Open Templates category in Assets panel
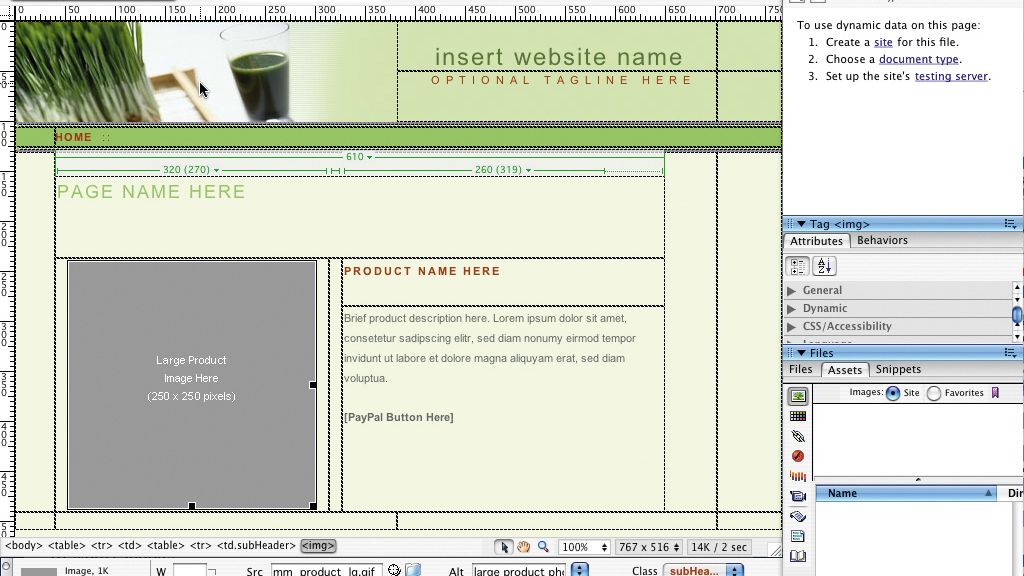1024x576 pixels. (797, 536)
